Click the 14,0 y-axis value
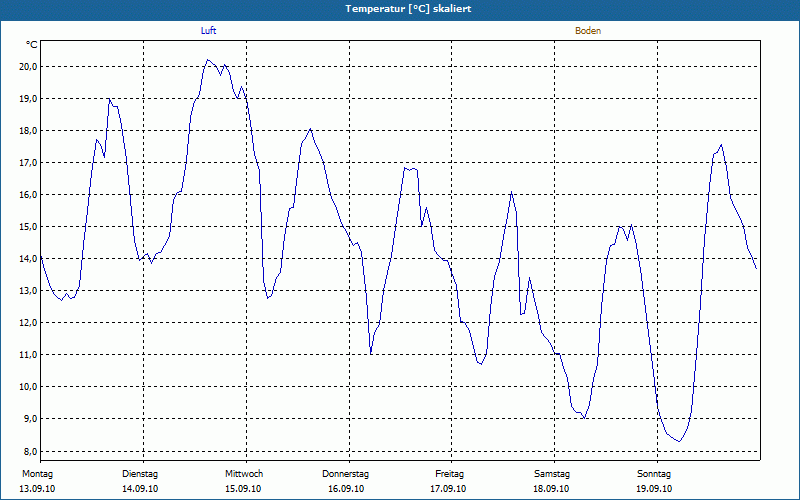Viewport: 800px width, 500px height. [x=28, y=259]
